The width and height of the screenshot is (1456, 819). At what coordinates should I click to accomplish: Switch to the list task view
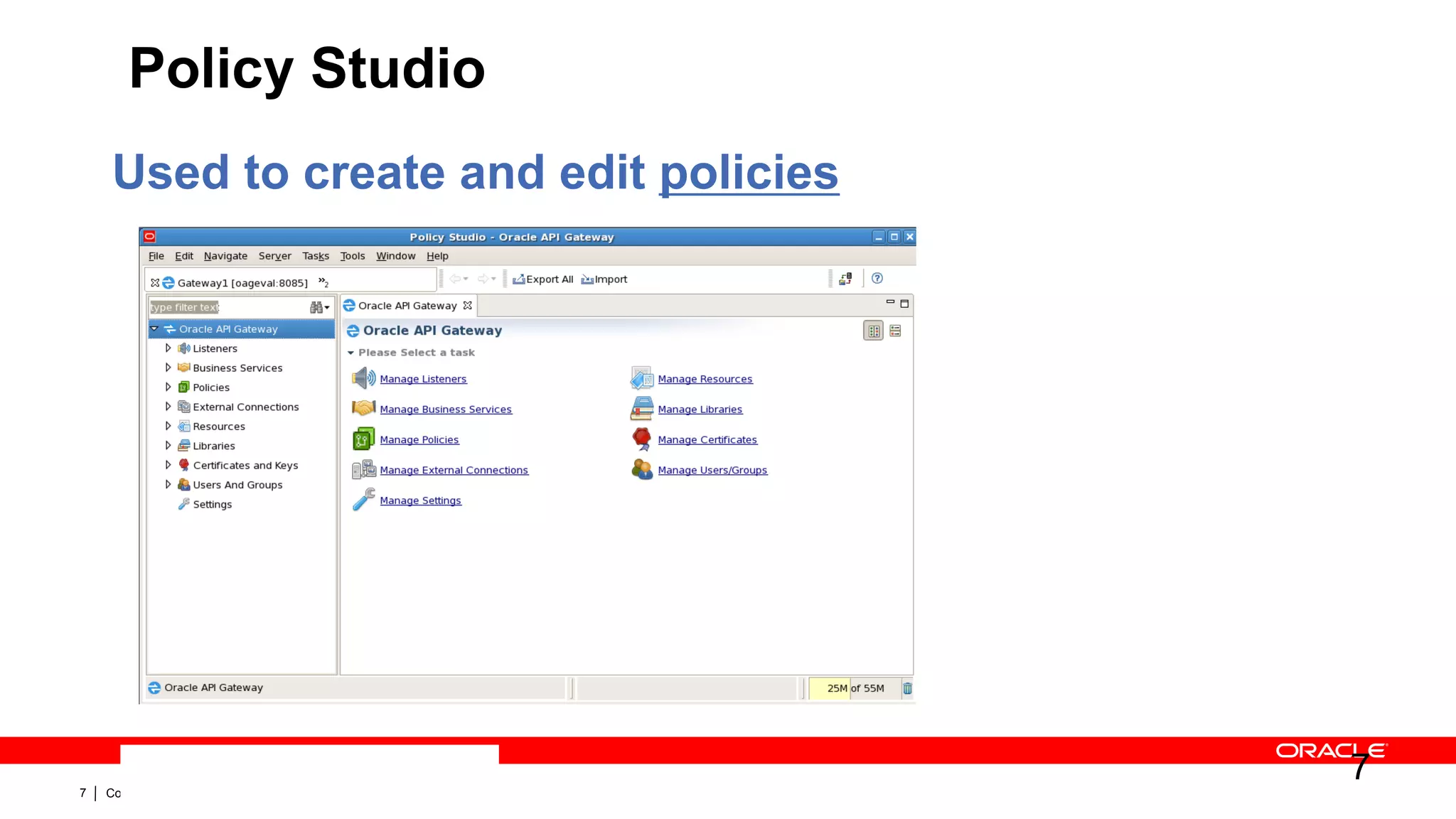coord(895,331)
